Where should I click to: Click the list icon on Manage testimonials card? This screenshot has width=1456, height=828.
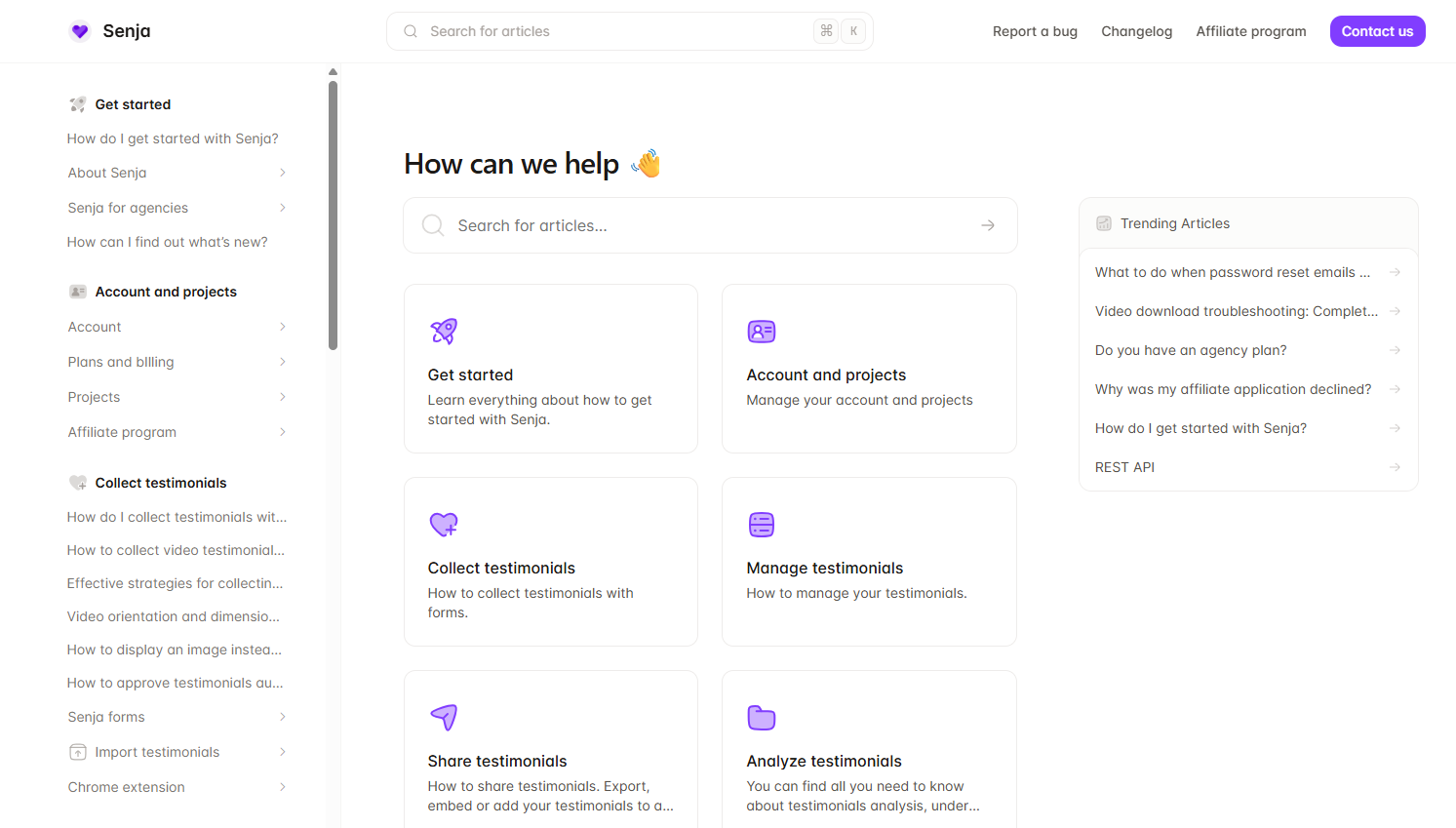coord(762,525)
